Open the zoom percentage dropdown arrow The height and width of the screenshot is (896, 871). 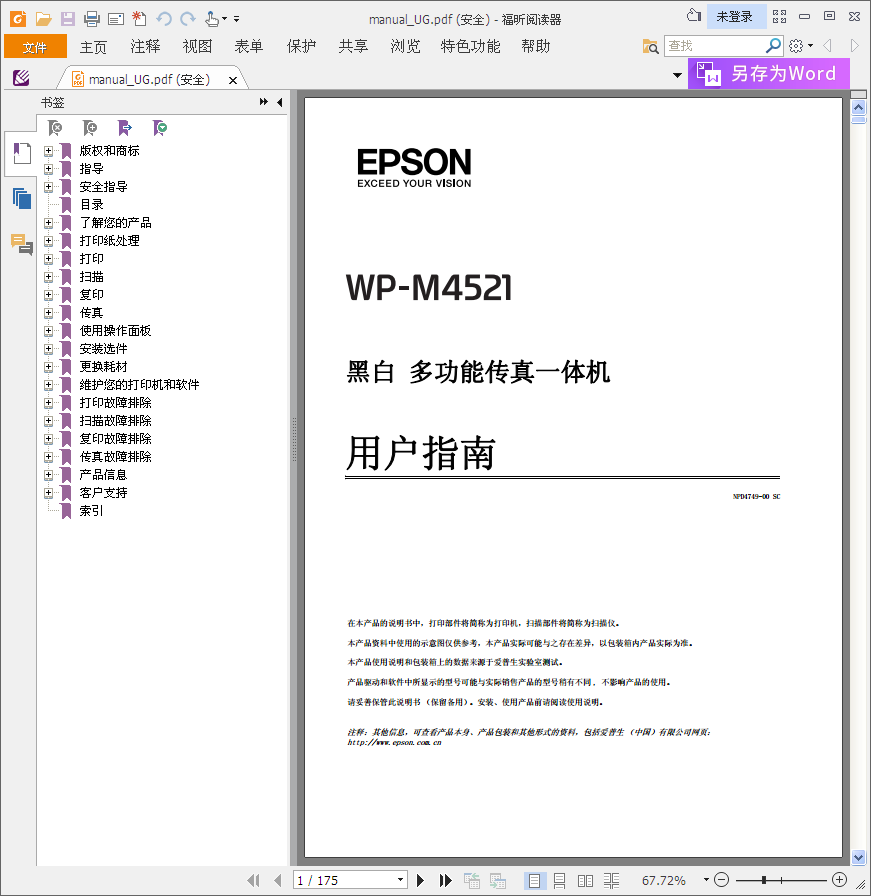tap(706, 880)
